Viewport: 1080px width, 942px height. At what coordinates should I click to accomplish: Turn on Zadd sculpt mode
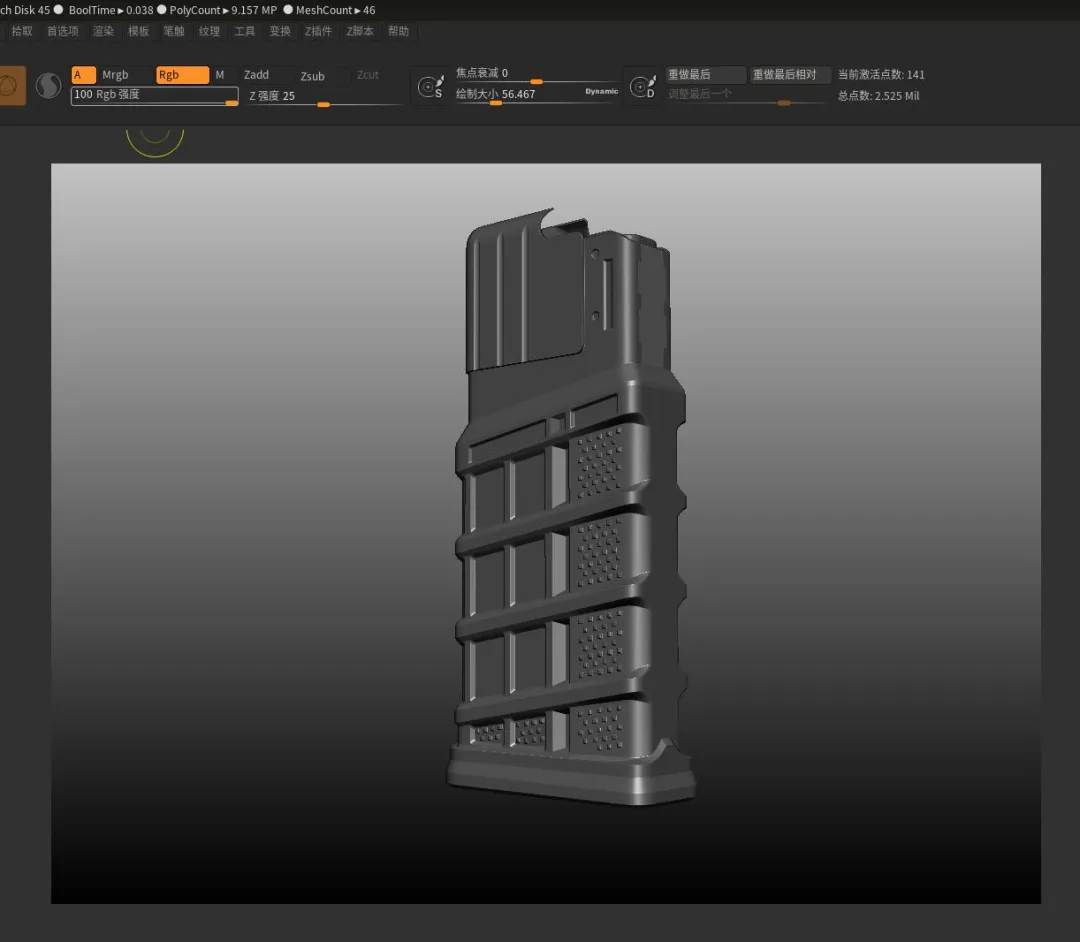point(257,75)
